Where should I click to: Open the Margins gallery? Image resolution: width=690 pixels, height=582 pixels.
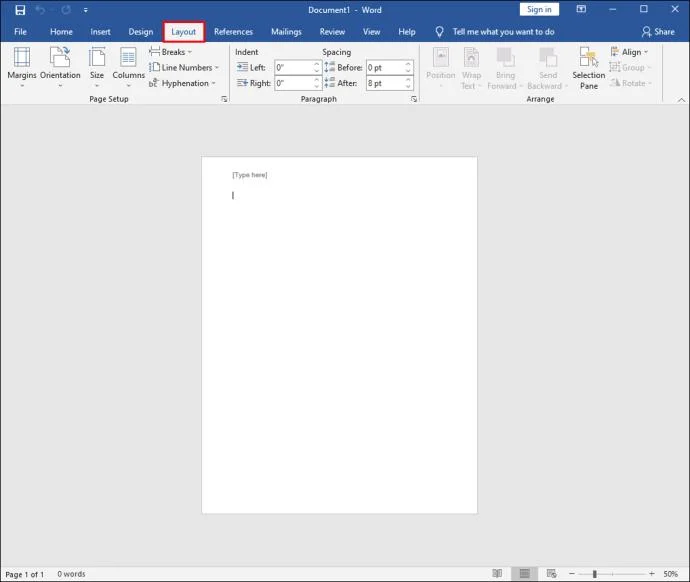(x=22, y=67)
